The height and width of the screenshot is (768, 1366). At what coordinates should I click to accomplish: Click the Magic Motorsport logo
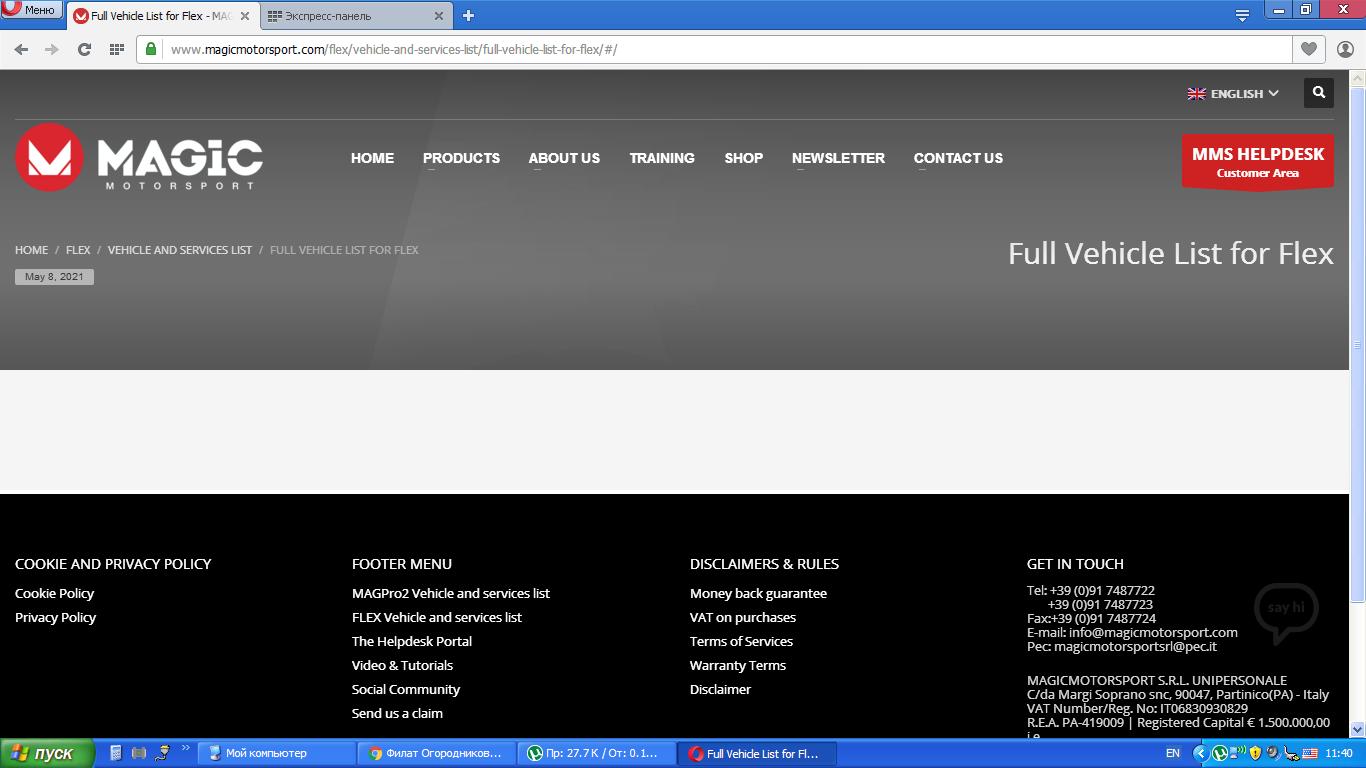[139, 157]
